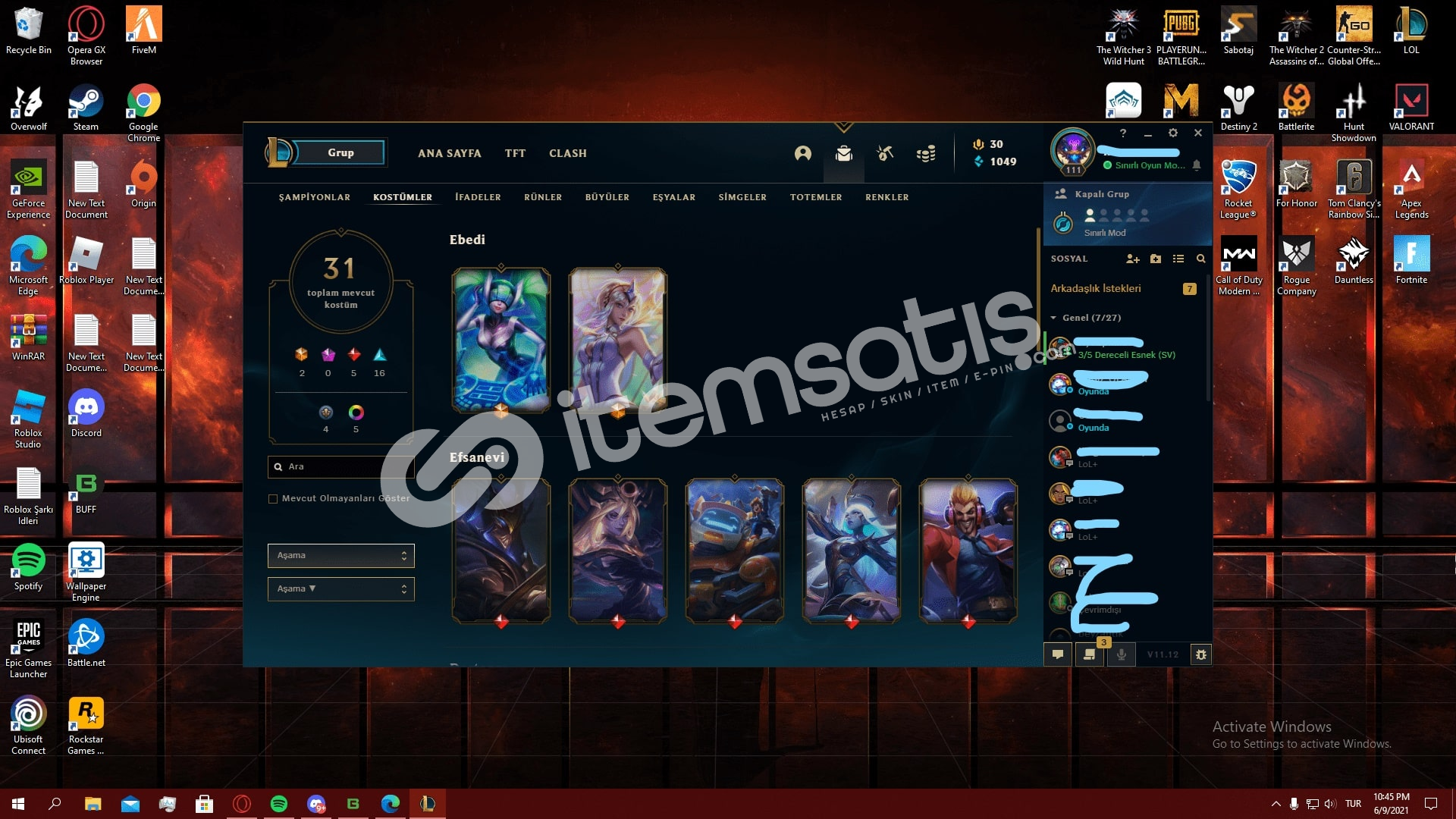Select the Elementalist Lux Ebedi skin thumbnail
The width and height of the screenshot is (1456, 819).
(618, 340)
